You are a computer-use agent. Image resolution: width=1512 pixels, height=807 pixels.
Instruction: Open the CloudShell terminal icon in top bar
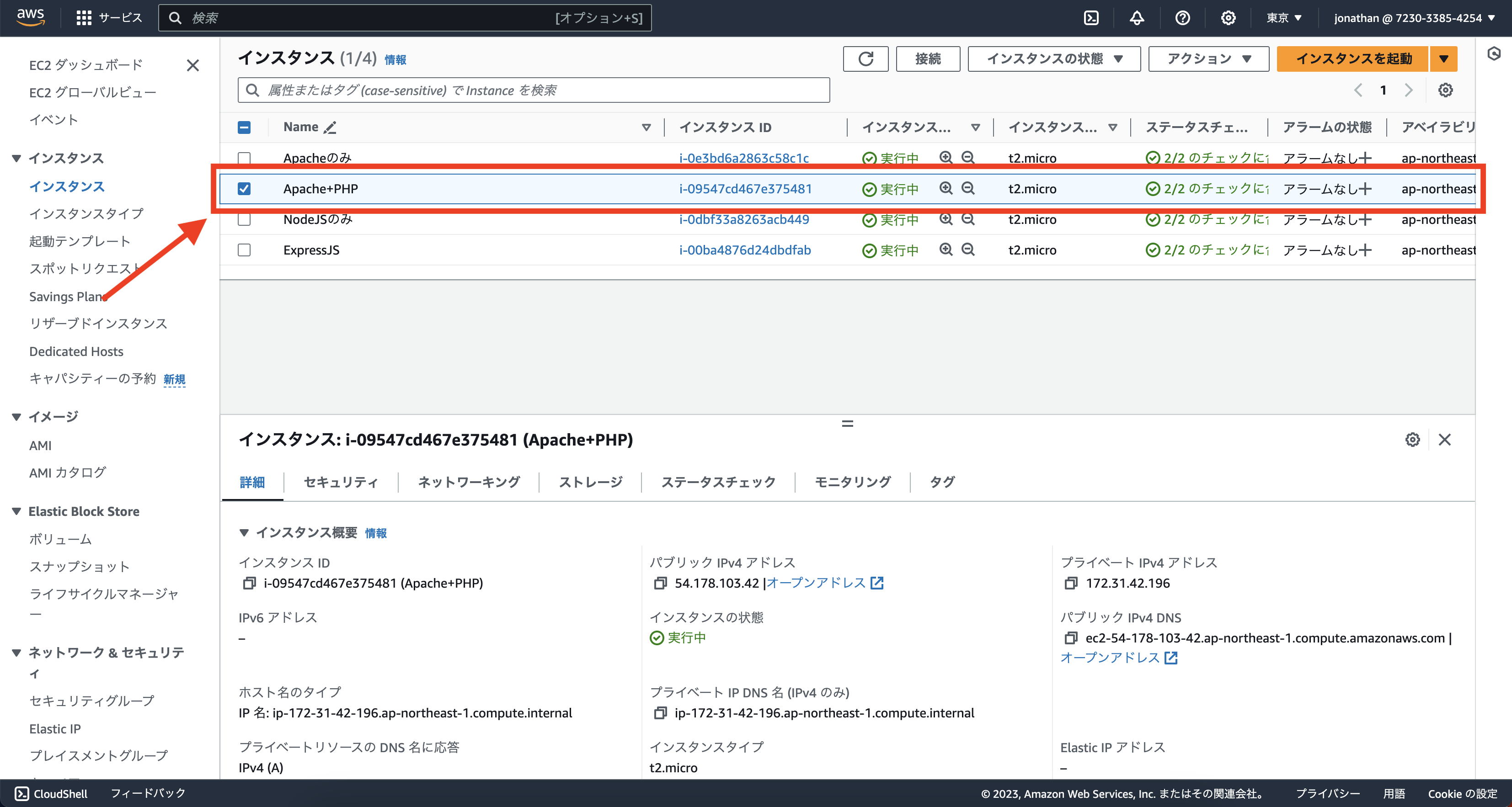click(1091, 18)
